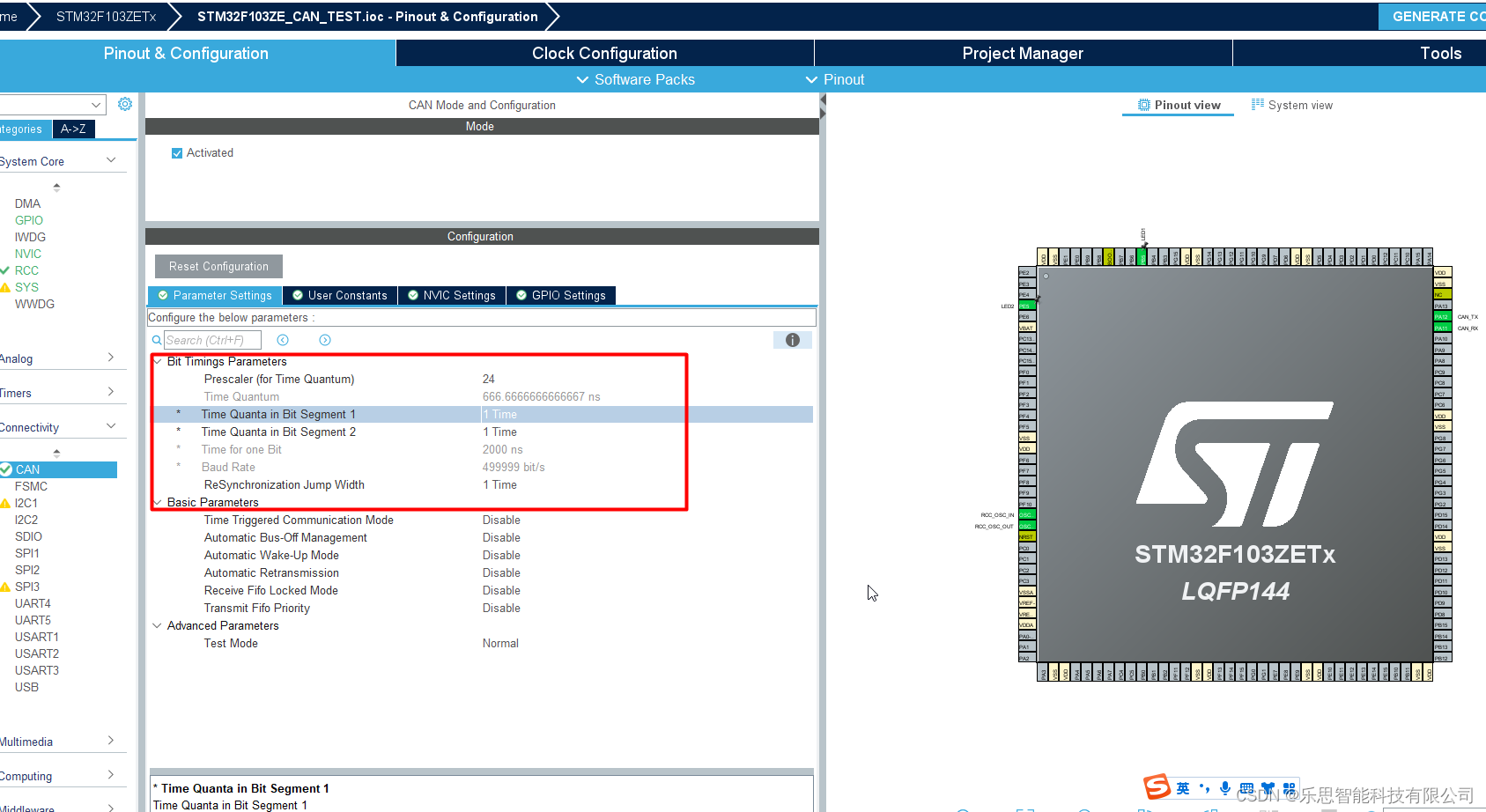Click the info icon in parameters panel
1486x812 pixels.
[793, 340]
